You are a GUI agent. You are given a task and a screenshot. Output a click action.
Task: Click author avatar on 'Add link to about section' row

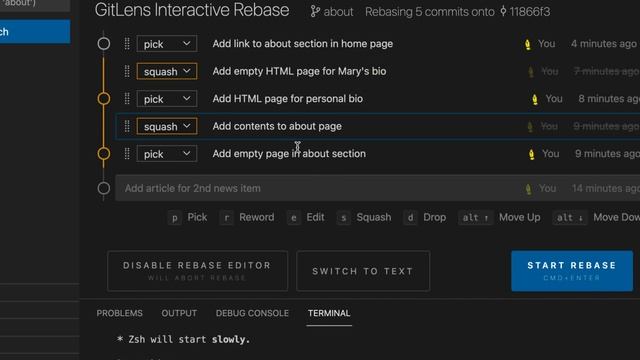coord(527,44)
